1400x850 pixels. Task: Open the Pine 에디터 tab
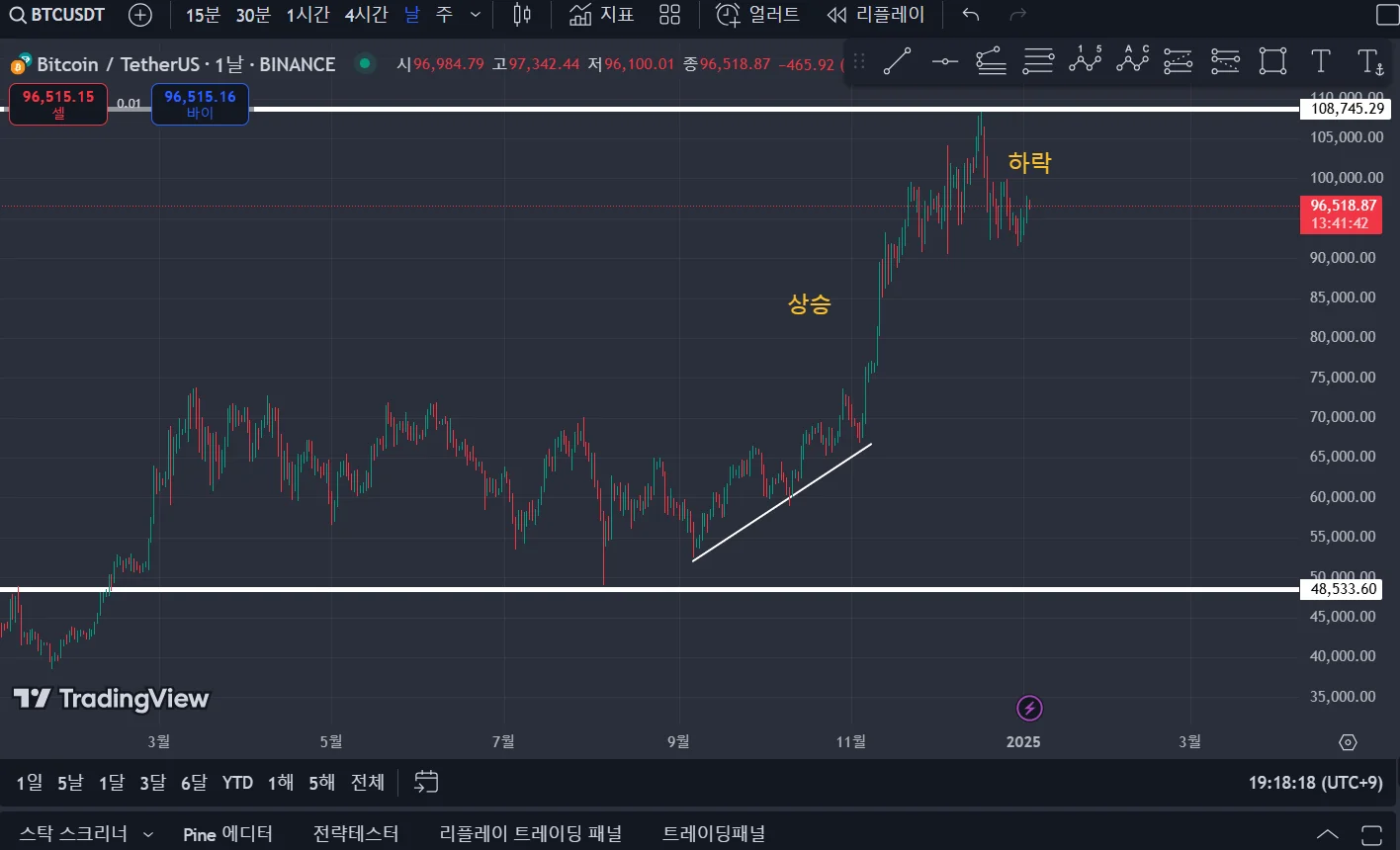227,834
